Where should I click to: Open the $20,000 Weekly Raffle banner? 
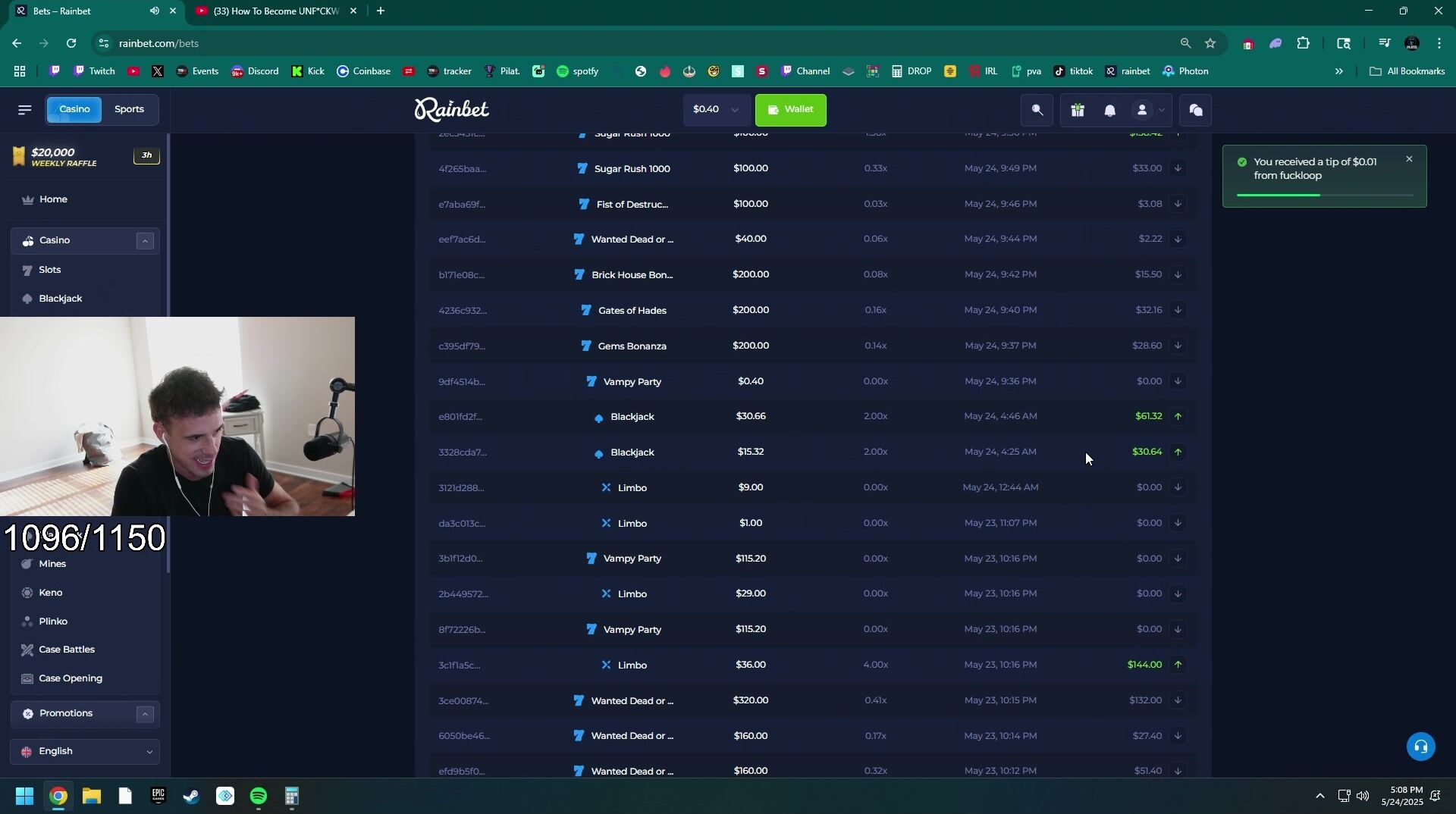(86, 156)
